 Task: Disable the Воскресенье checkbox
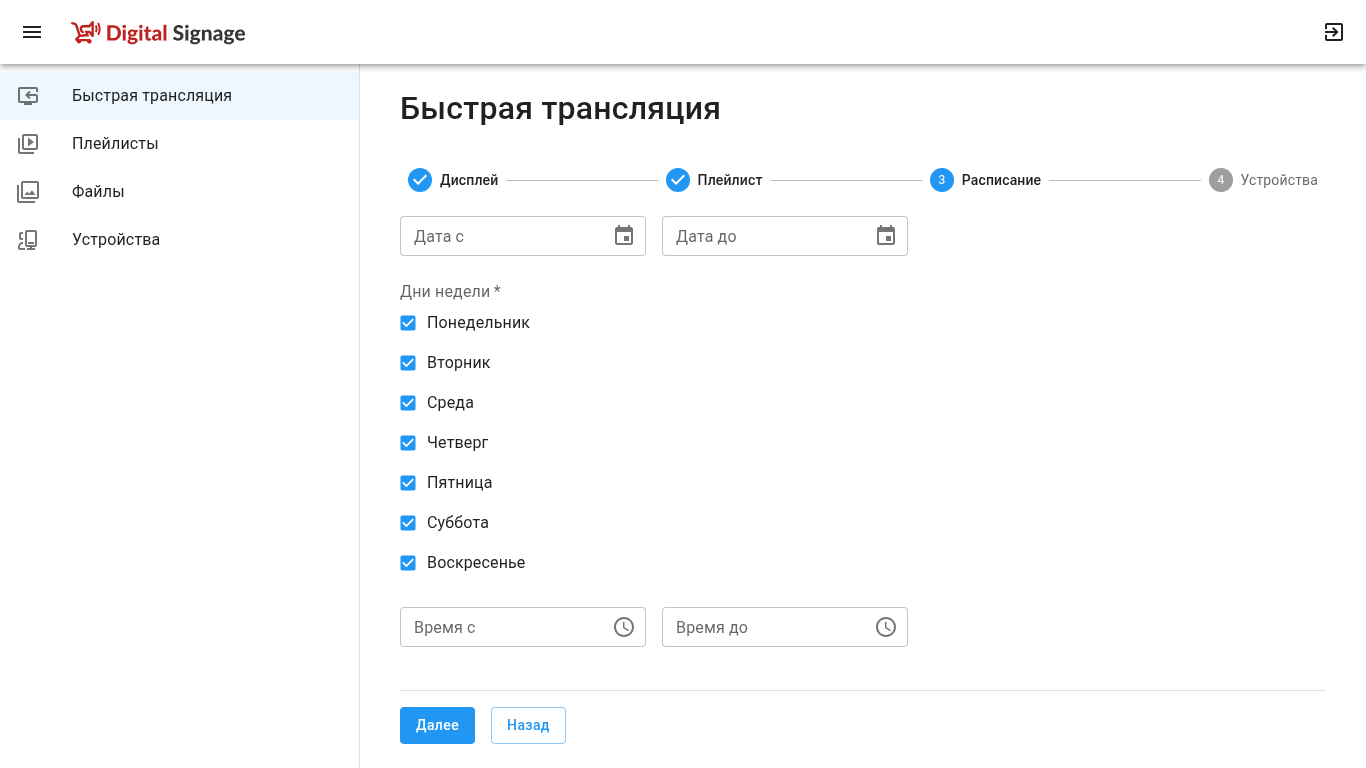point(408,563)
